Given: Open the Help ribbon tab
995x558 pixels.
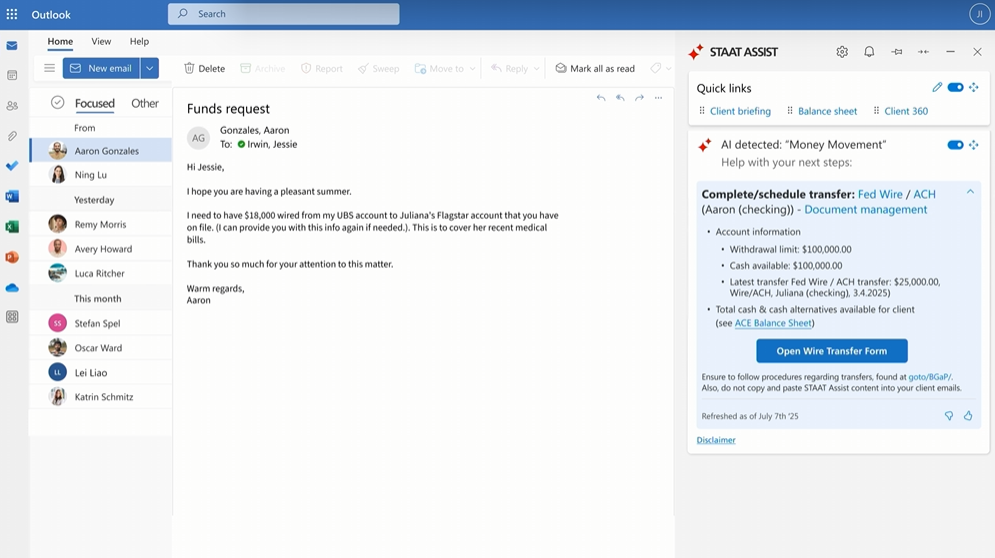Looking at the screenshot, I should click(139, 41).
